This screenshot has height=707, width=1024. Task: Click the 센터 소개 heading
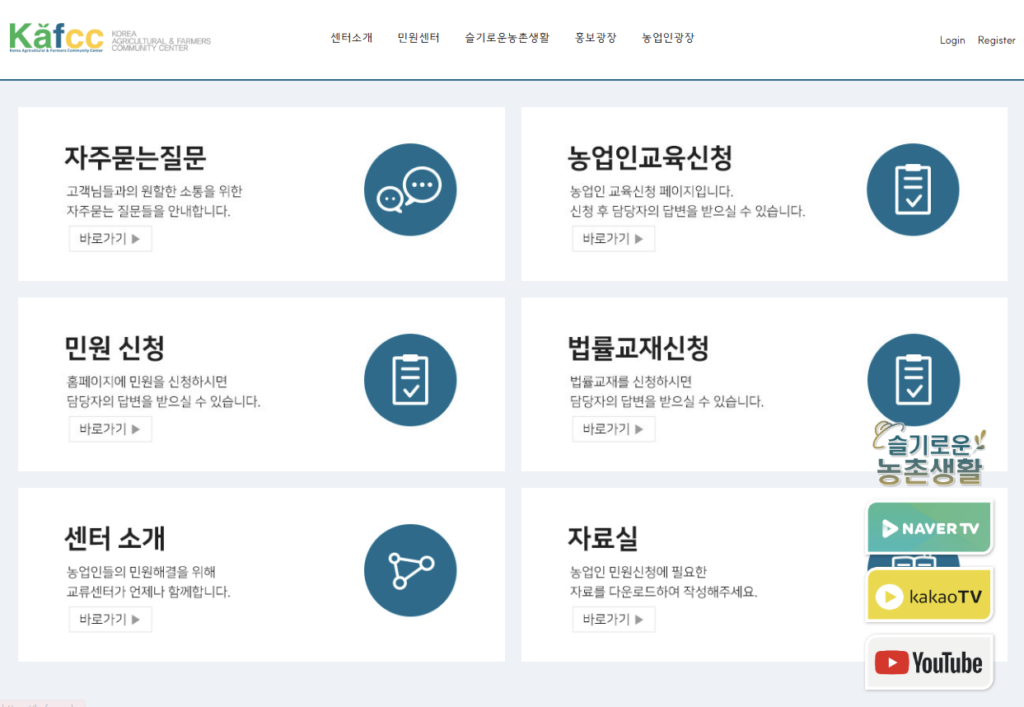point(114,539)
